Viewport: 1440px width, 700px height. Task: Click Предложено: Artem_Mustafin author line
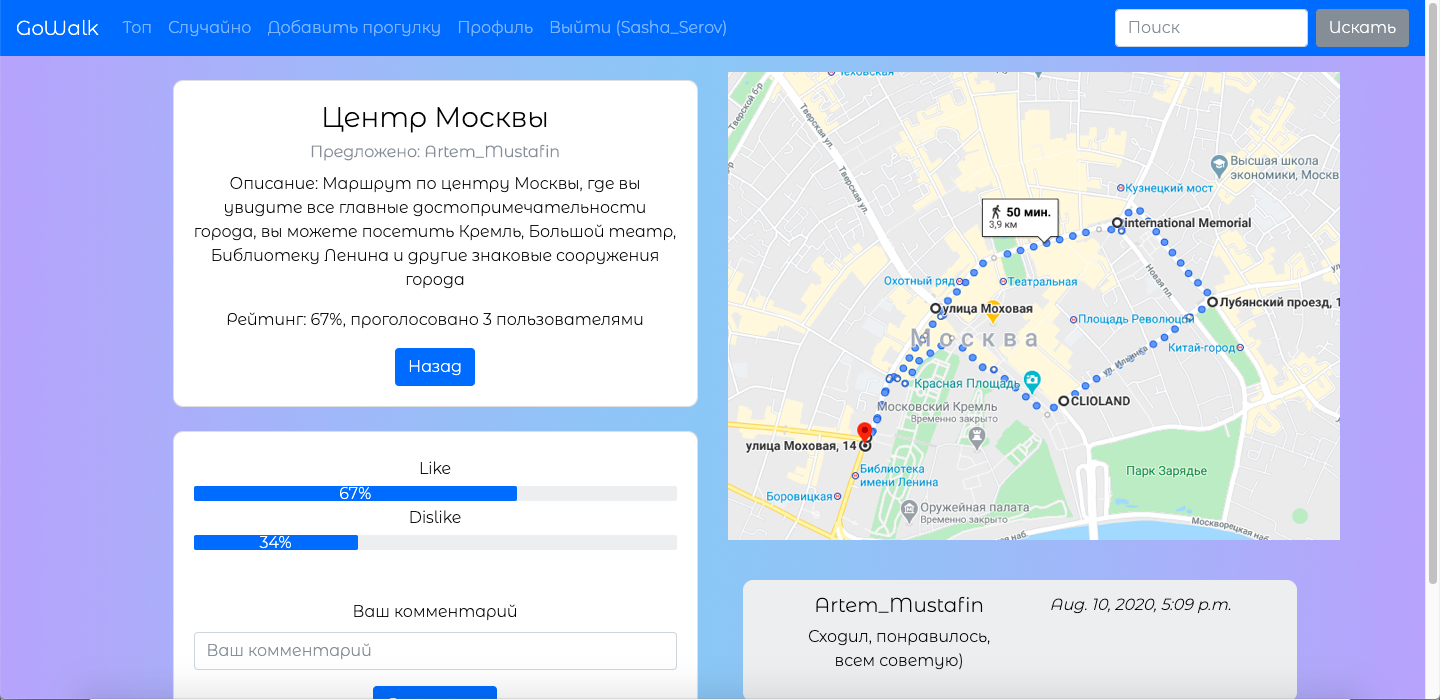tap(435, 152)
